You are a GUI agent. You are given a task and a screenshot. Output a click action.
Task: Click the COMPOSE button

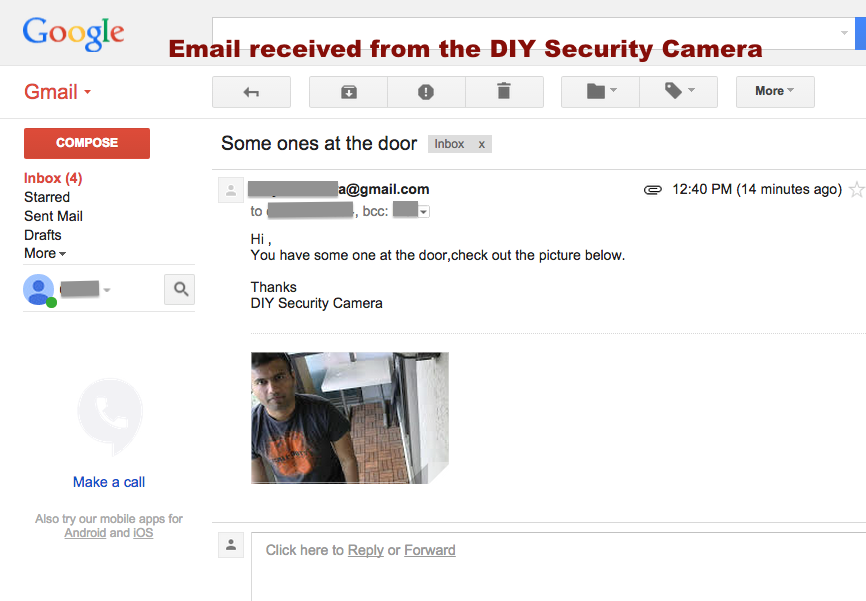pos(87,143)
